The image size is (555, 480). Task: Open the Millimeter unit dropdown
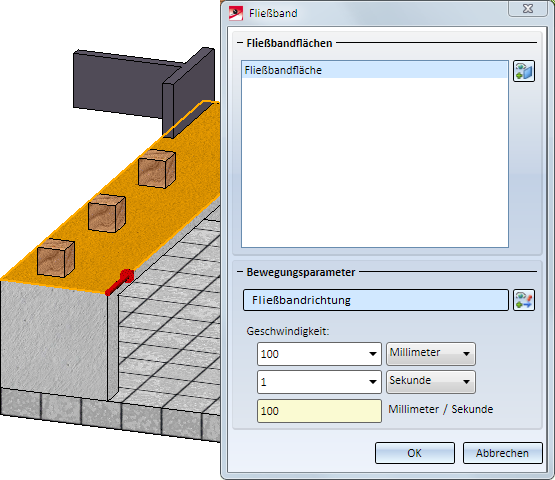tap(431, 353)
